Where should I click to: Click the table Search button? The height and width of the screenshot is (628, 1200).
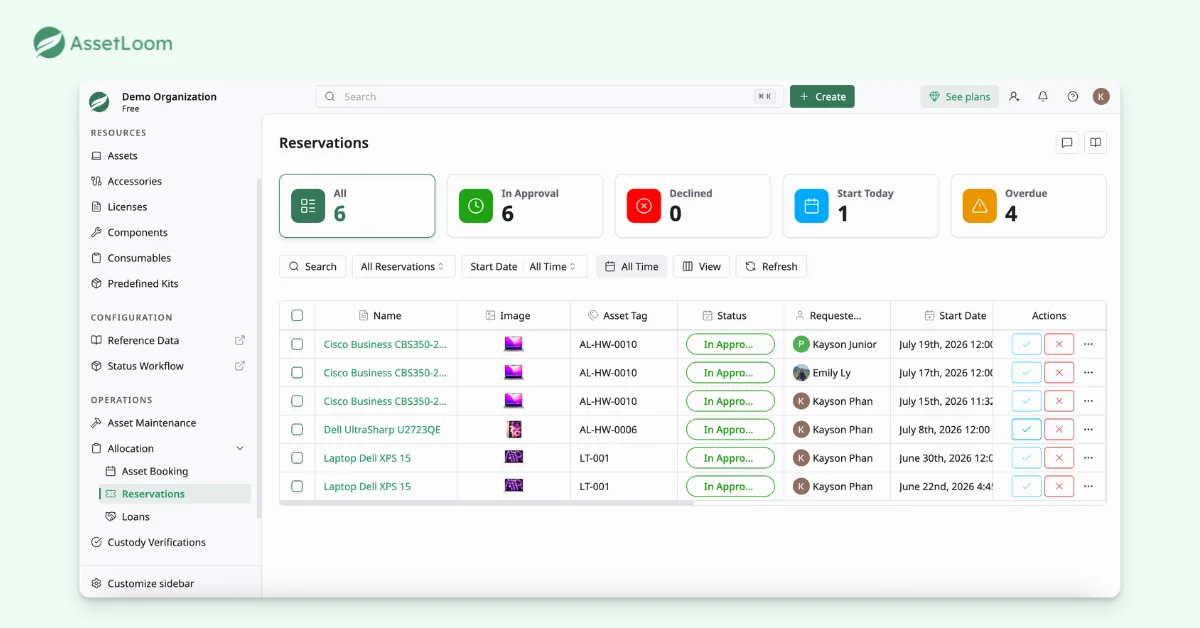click(x=313, y=267)
